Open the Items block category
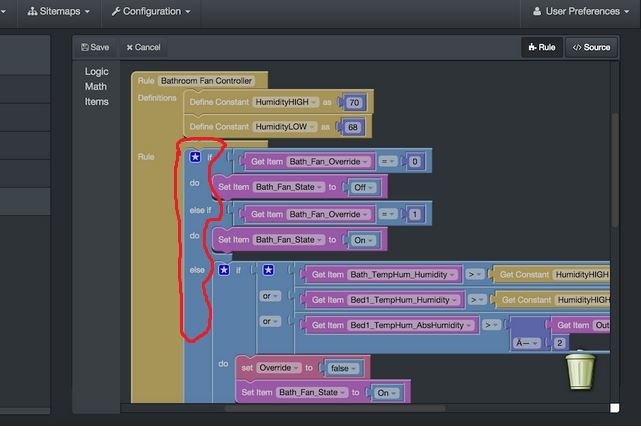 [96, 102]
